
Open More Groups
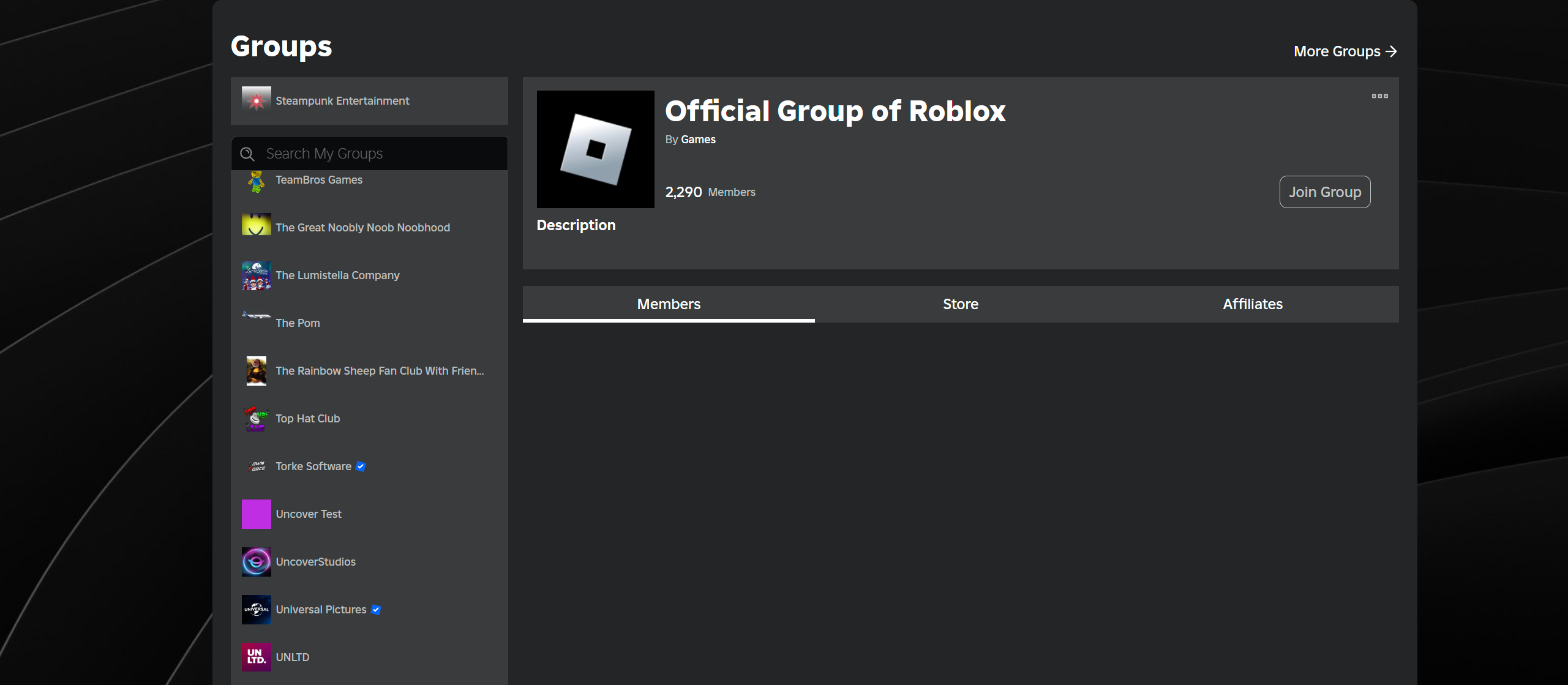(x=1345, y=51)
